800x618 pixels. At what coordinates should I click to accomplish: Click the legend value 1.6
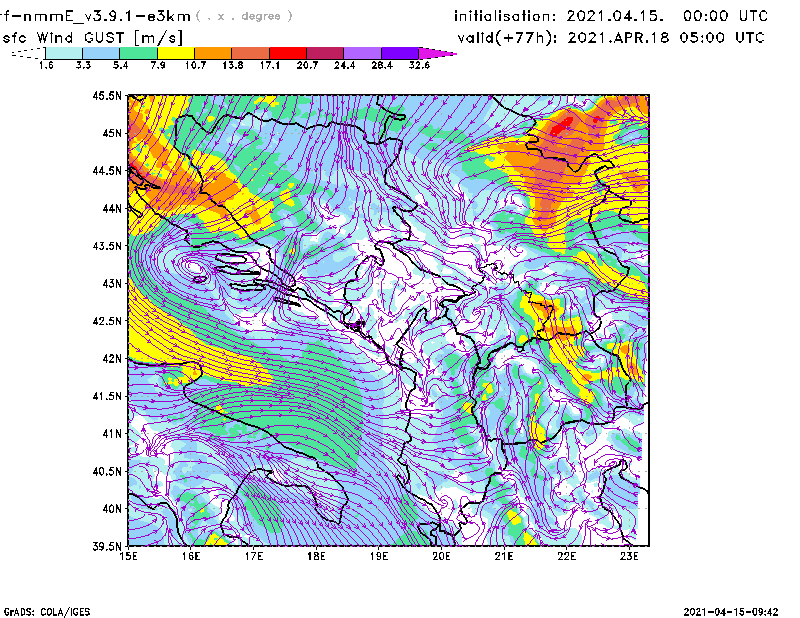pyautogui.click(x=46, y=65)
